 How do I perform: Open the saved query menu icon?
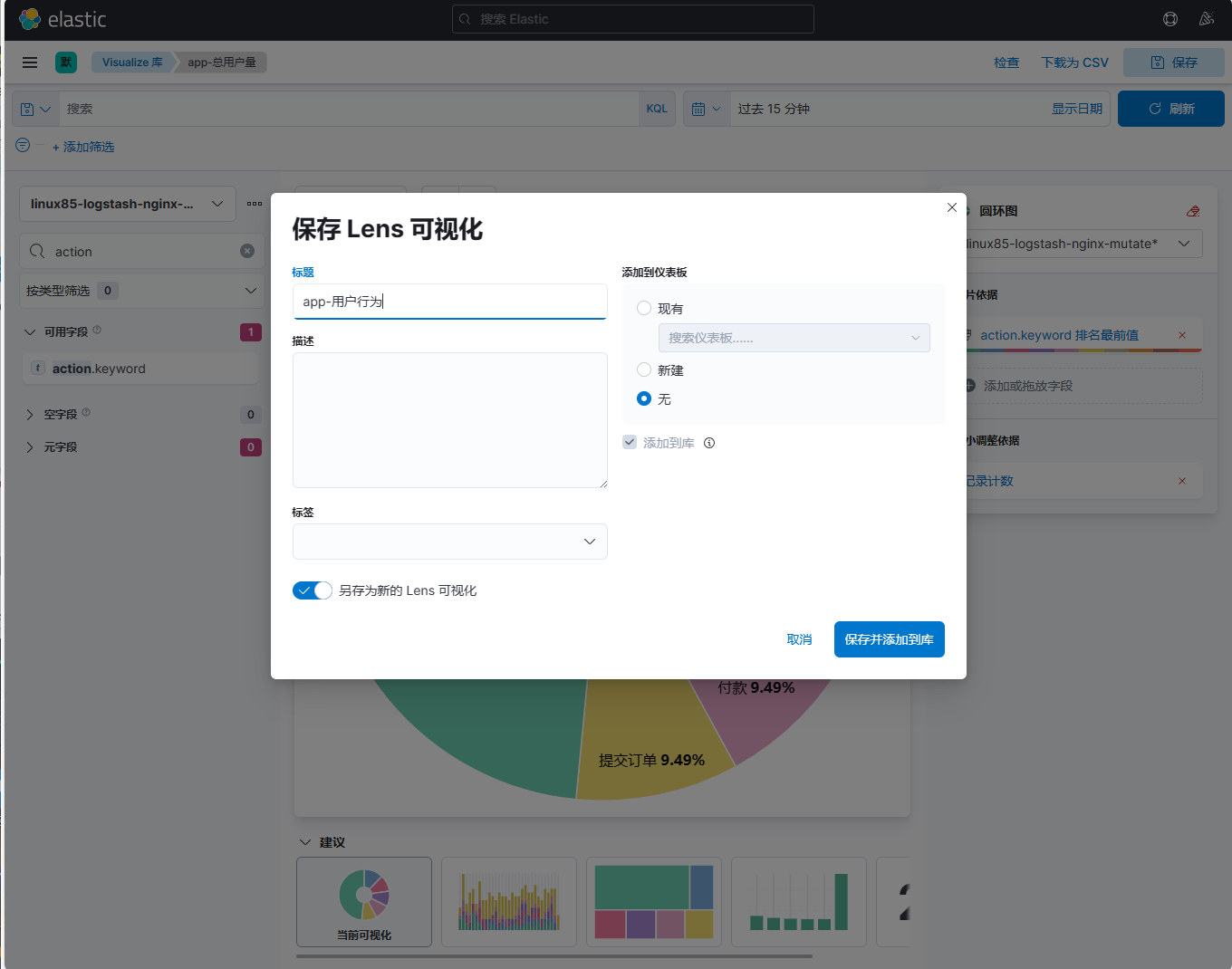35,109
